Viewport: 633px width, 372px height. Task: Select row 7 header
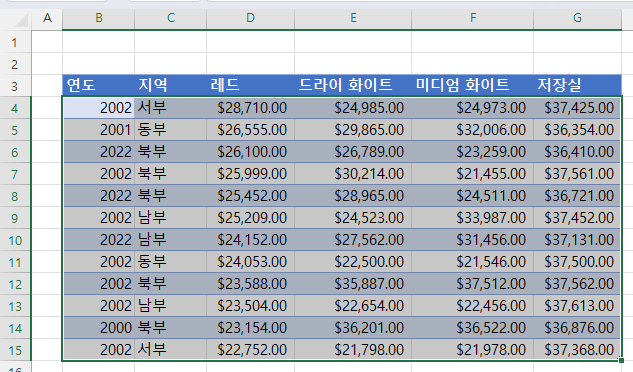(x=15, y=174)
